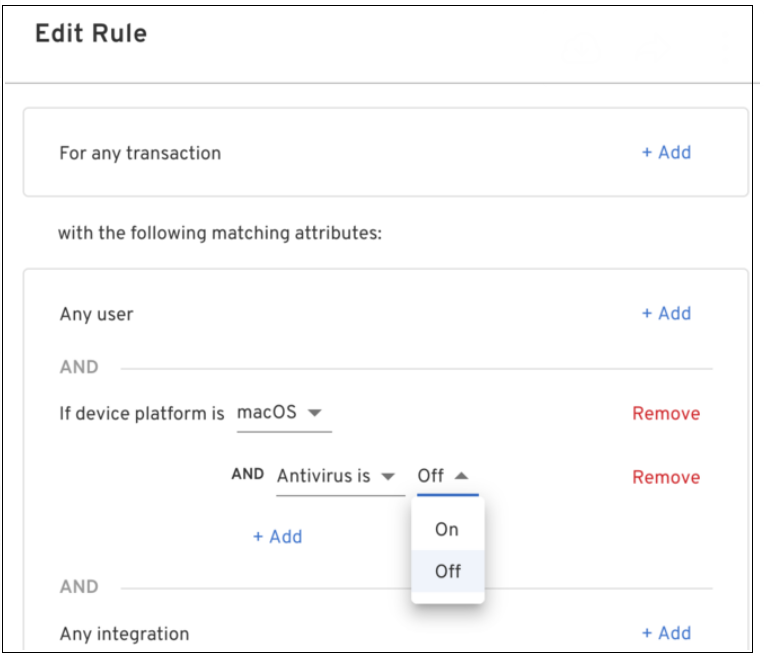Remove the device platform condition
The width and height of the screenshot is (764, 661).
pyautogui.click(x=665, y=414)
